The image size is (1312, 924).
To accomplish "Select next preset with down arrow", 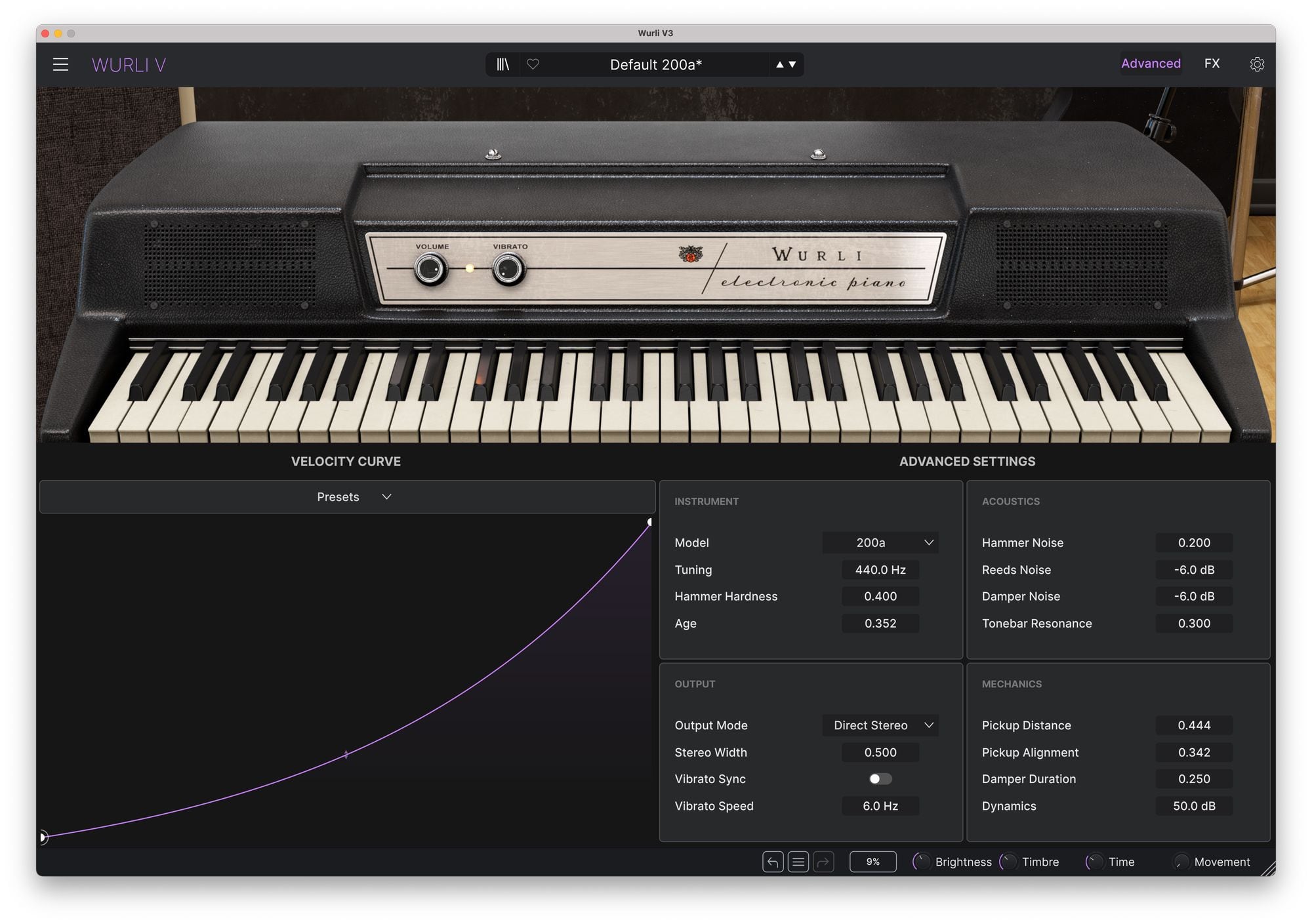I will click(792, 64).
